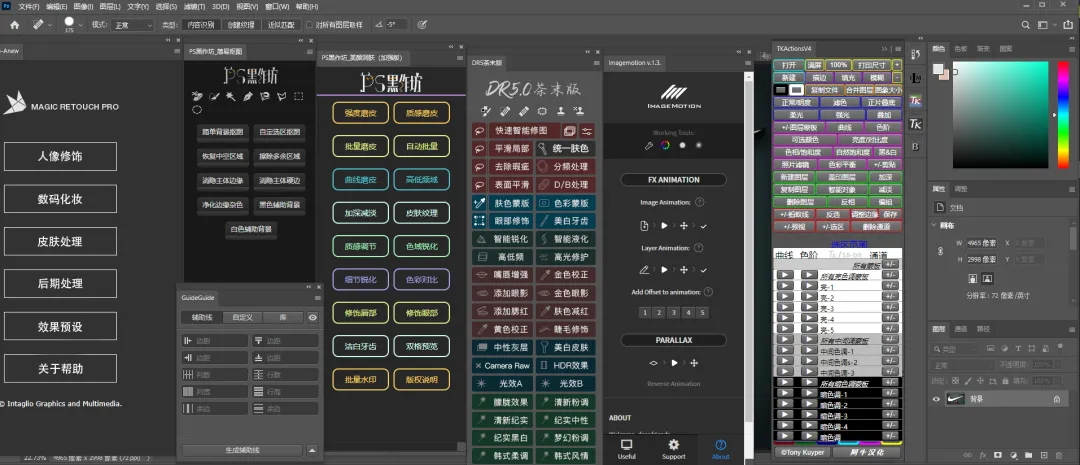The height and width of the screenshot is (465, 1080).
Task: Switch to 自定义 tab in GuideGuide
Action: pyautogui.click(x=243, y=318)
